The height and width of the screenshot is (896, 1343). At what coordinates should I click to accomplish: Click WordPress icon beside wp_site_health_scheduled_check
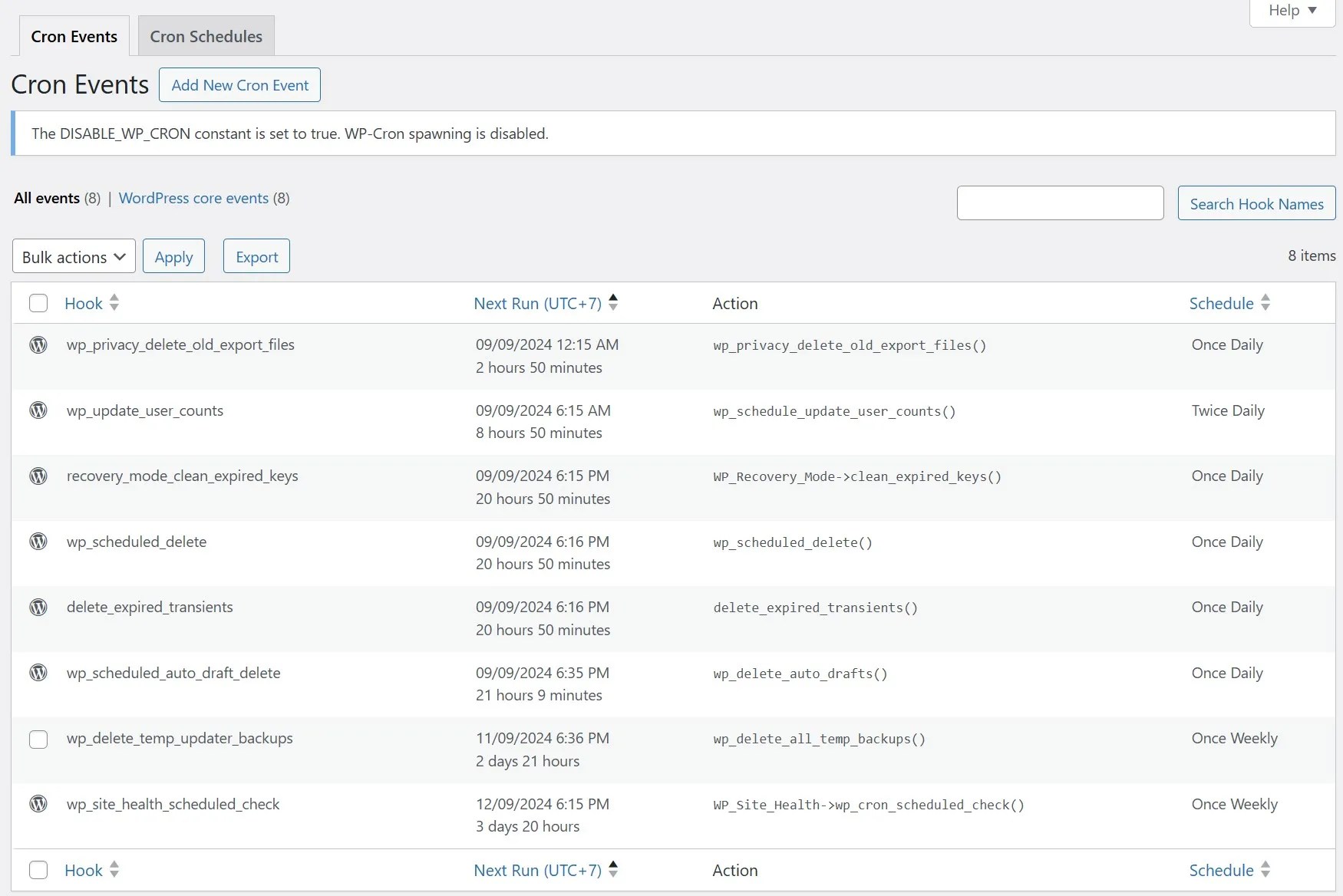click(x=38, y=804)
